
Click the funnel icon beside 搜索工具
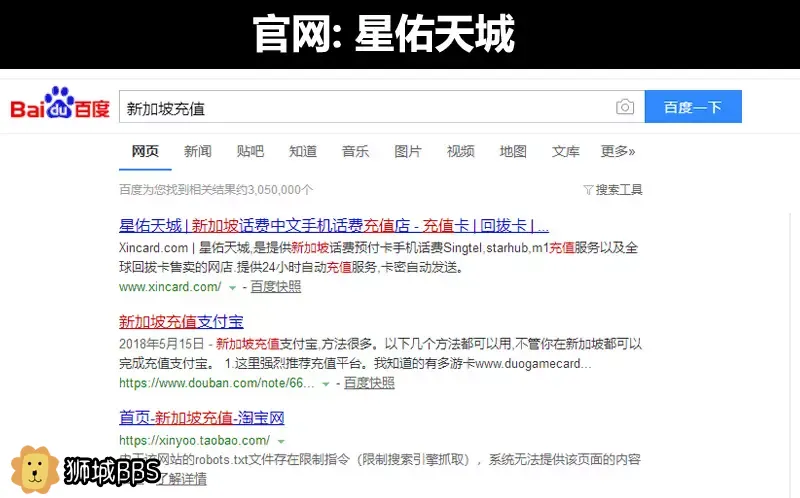click(588, 190)
